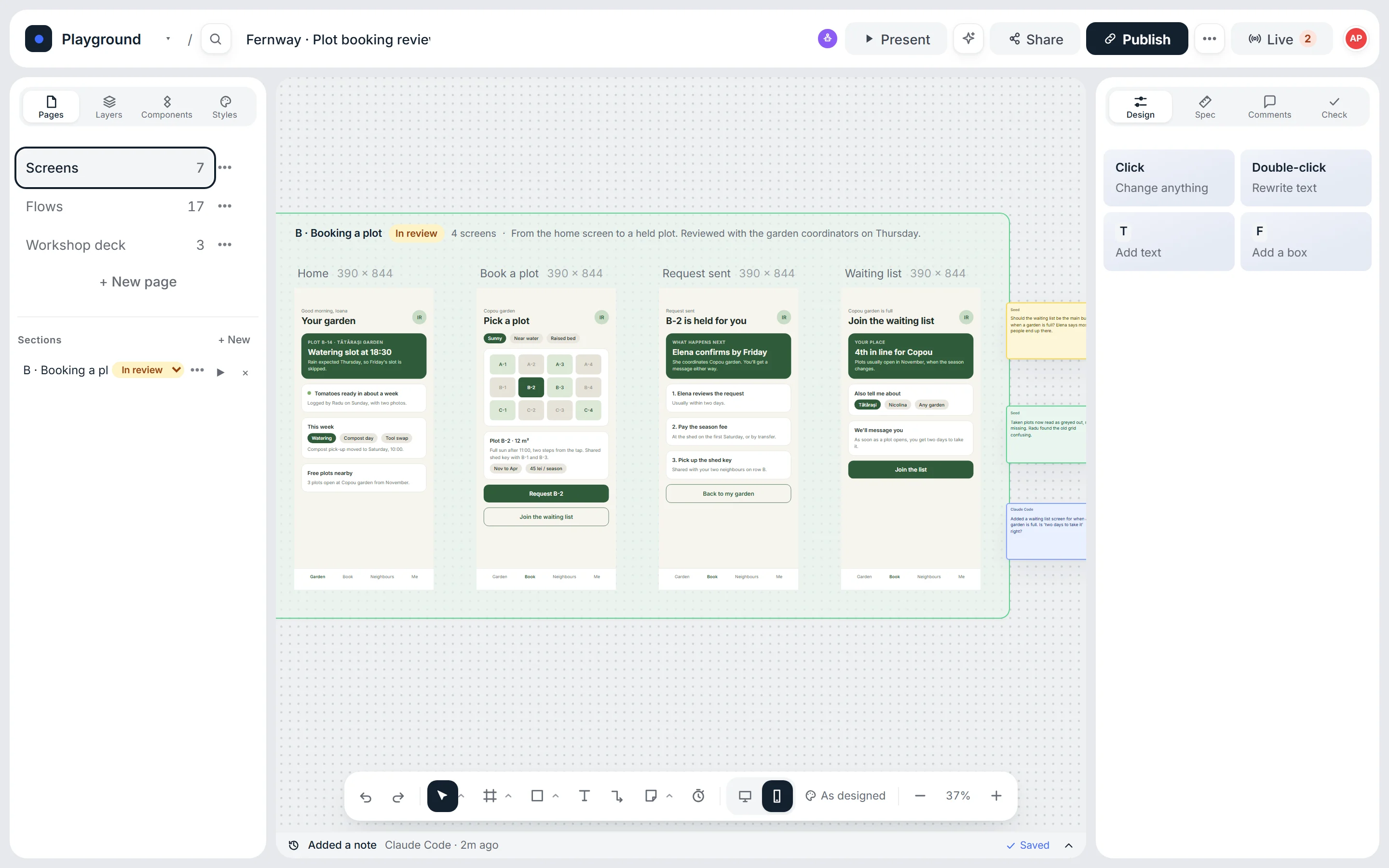Click the sparkle AI assistant icon
Image resolution: width=1389 pixels, height=868 pixels.
[968, 39]
